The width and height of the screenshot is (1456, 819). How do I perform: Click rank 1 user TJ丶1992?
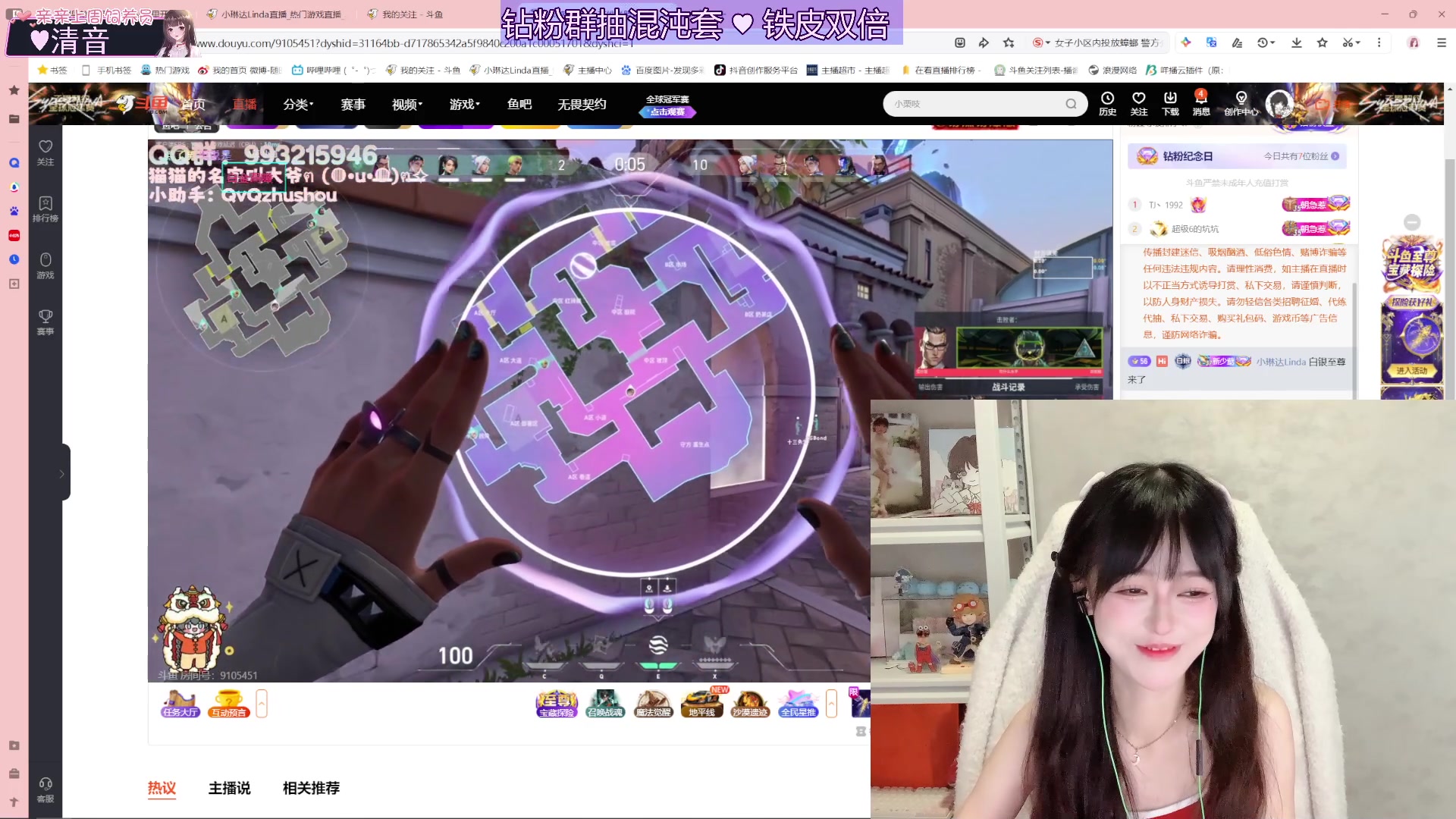1166,205
